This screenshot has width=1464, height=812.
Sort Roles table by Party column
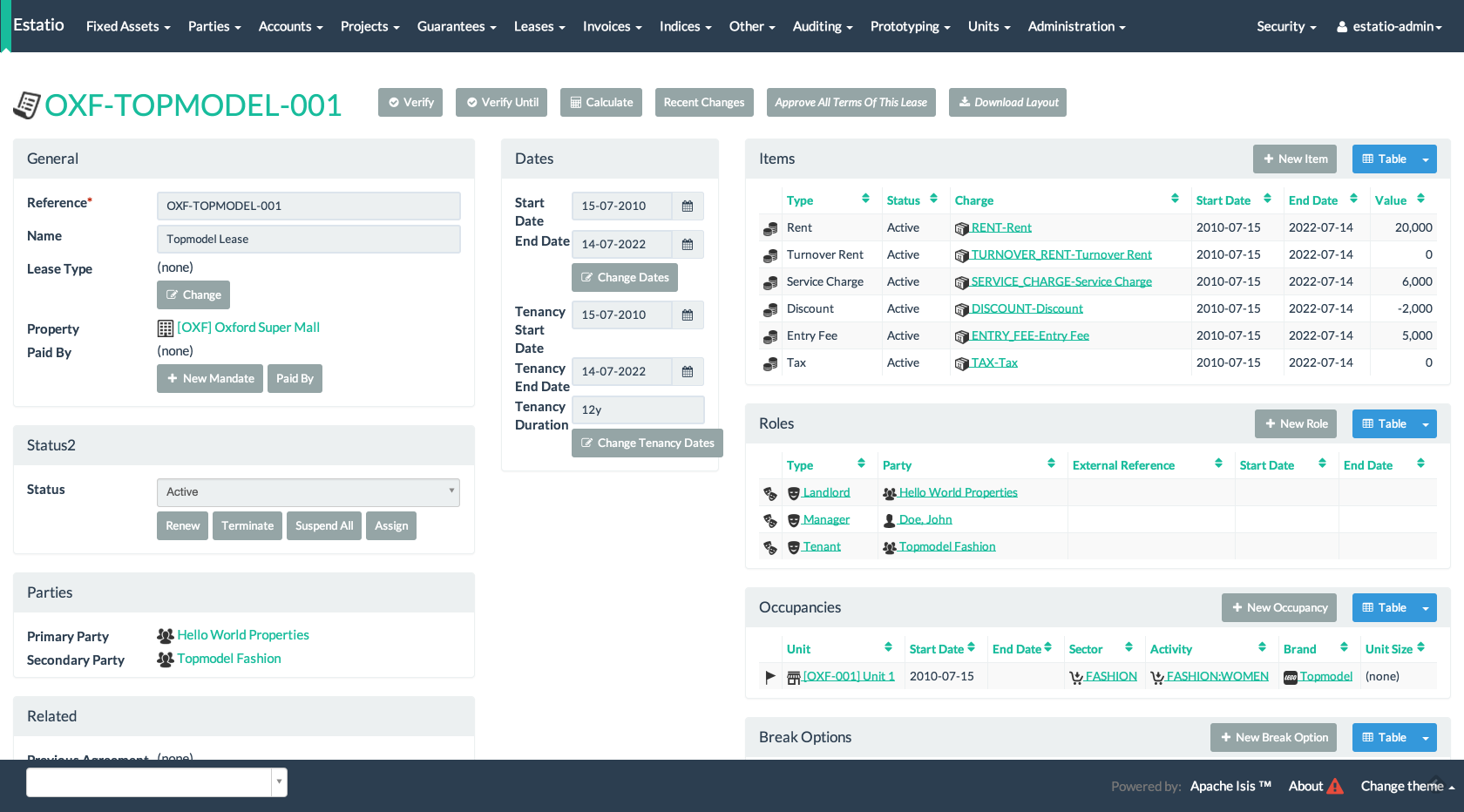tap(1051, 464)
